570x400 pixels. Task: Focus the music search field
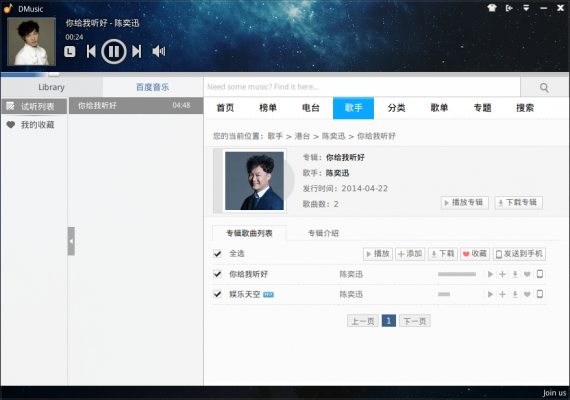[362, 87]
